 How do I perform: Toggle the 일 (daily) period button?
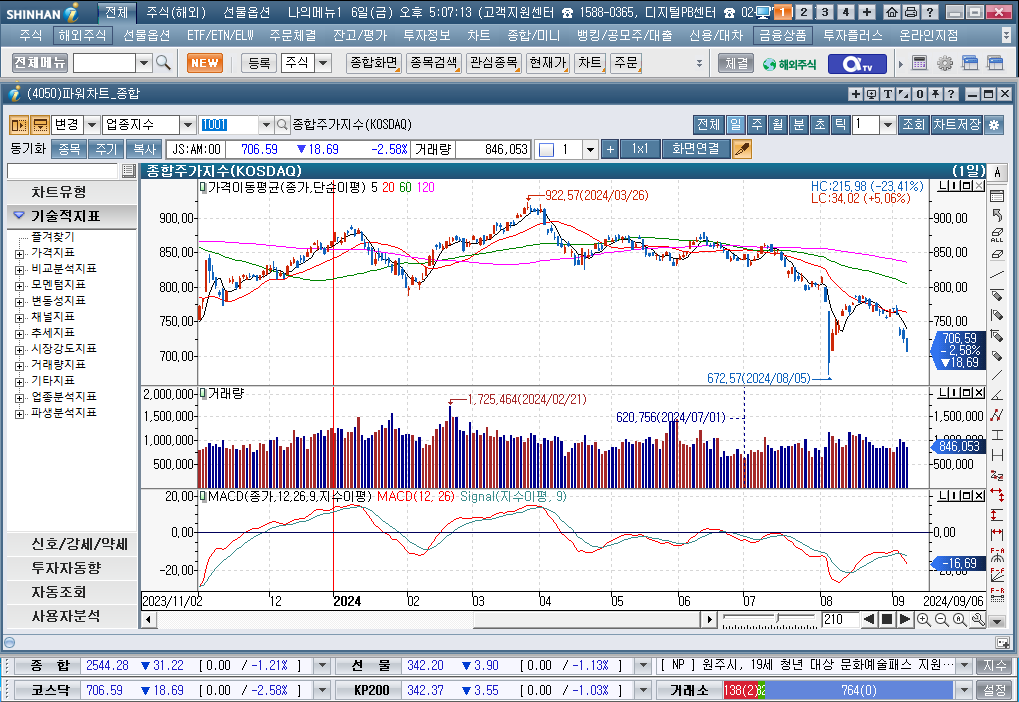pos(735,125)
